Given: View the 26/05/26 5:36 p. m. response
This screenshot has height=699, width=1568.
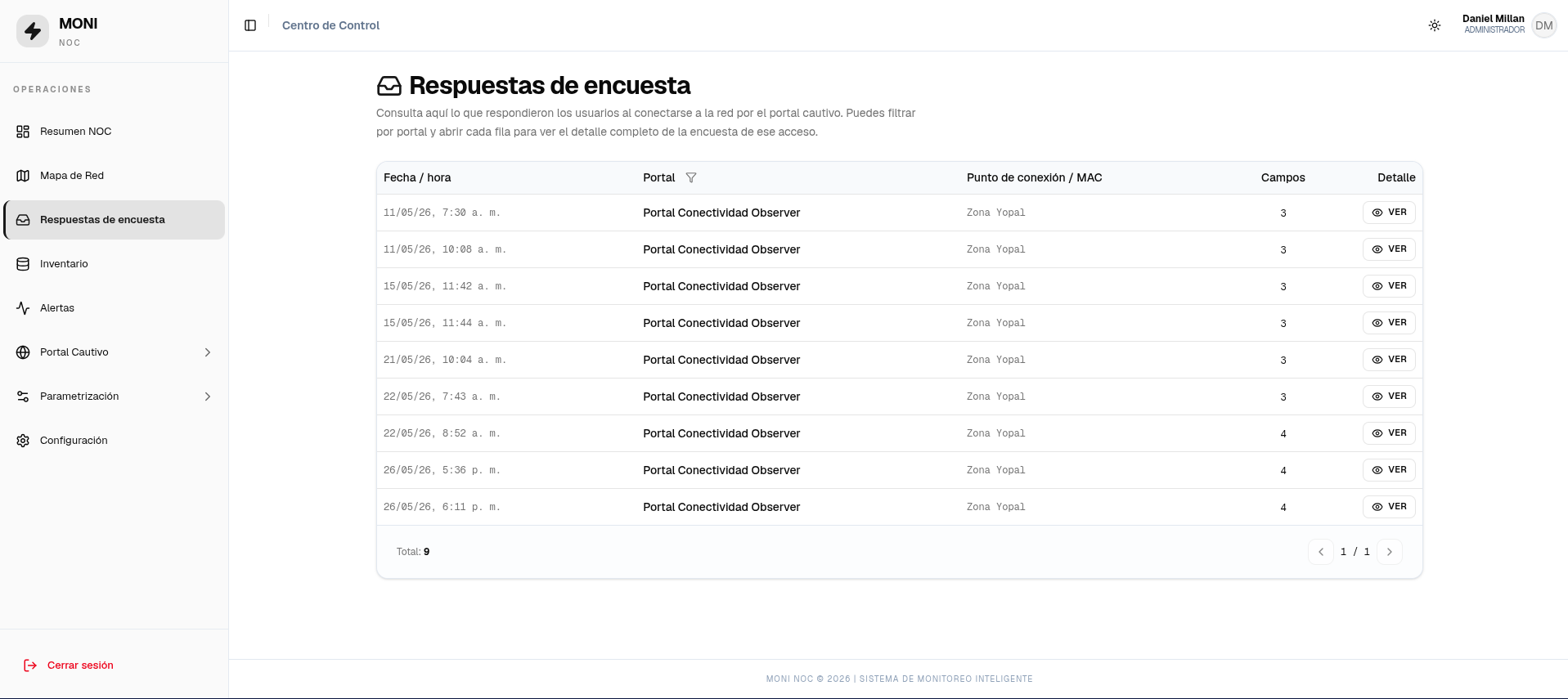Looking at the screenshot, I should [x=1389, y=470].
